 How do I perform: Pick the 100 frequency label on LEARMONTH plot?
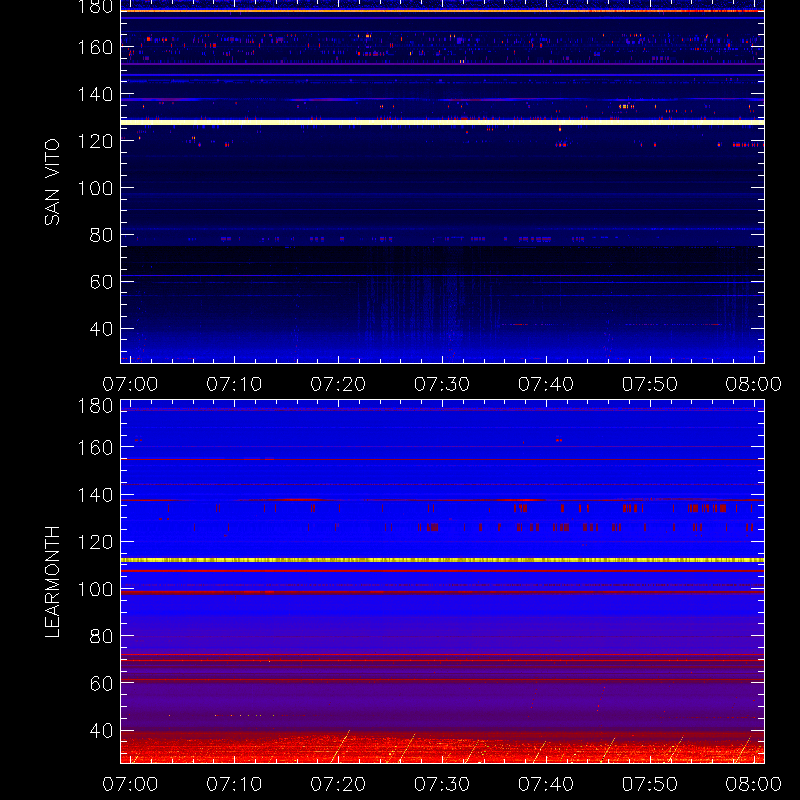point(95,589)
